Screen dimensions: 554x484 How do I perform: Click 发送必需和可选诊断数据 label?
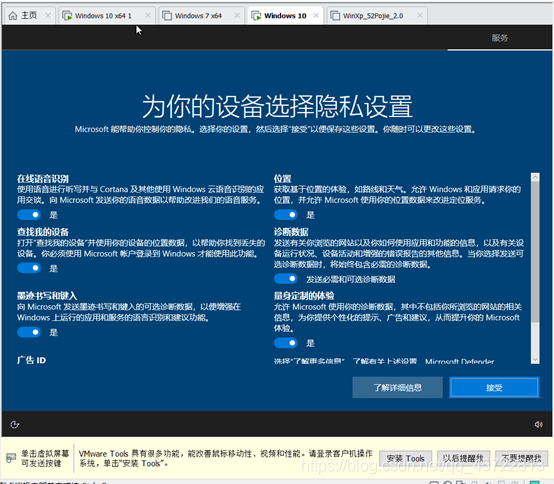pyautogui.click(x=350, y=279)
